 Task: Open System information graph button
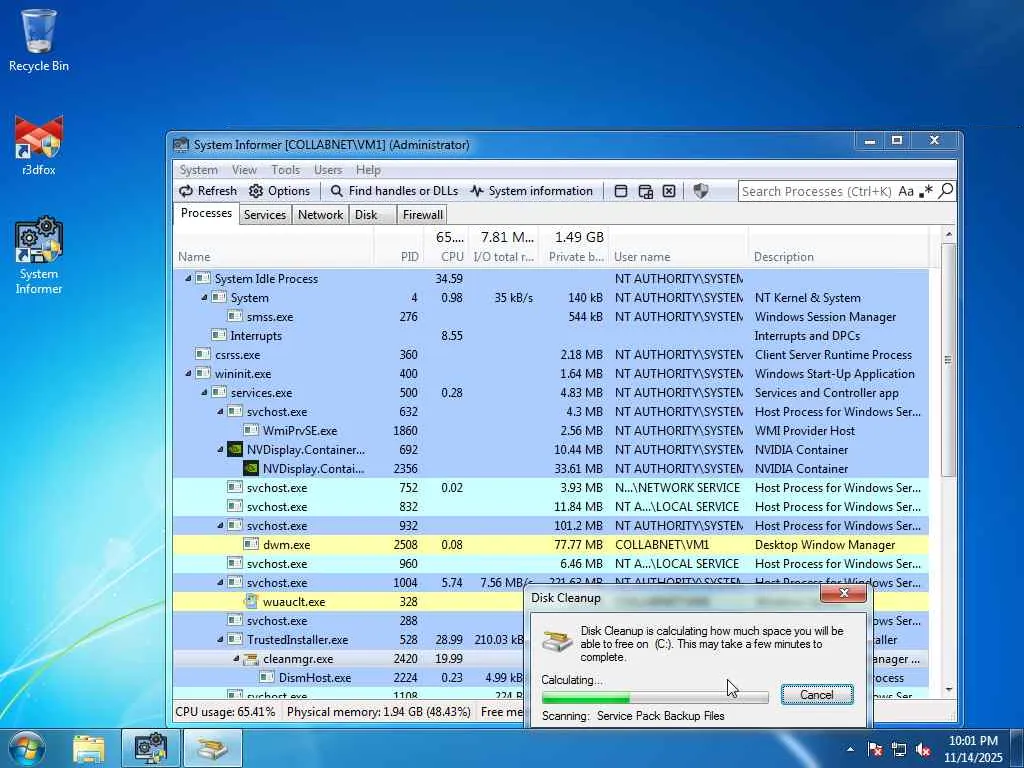point(532,191)
